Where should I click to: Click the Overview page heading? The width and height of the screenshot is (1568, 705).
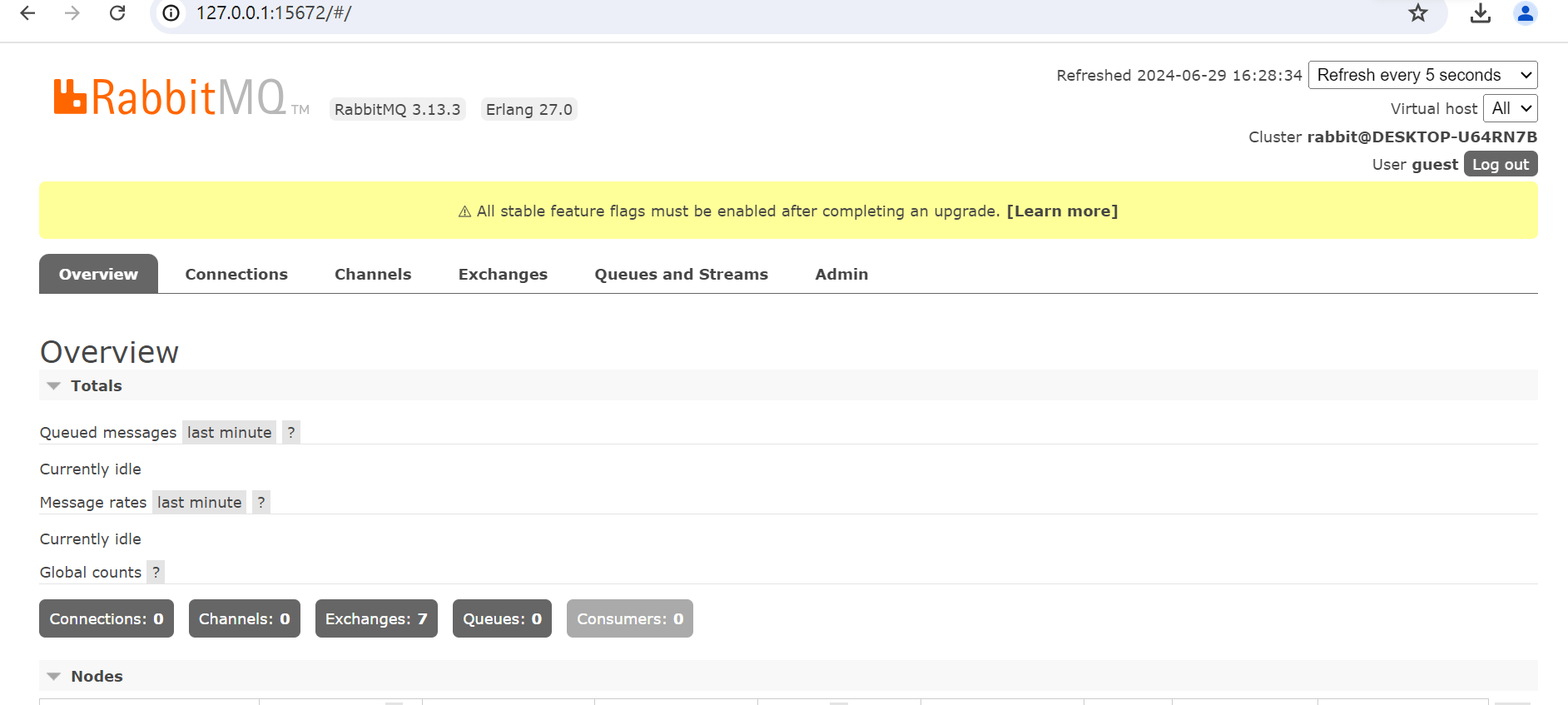point(109,352)
